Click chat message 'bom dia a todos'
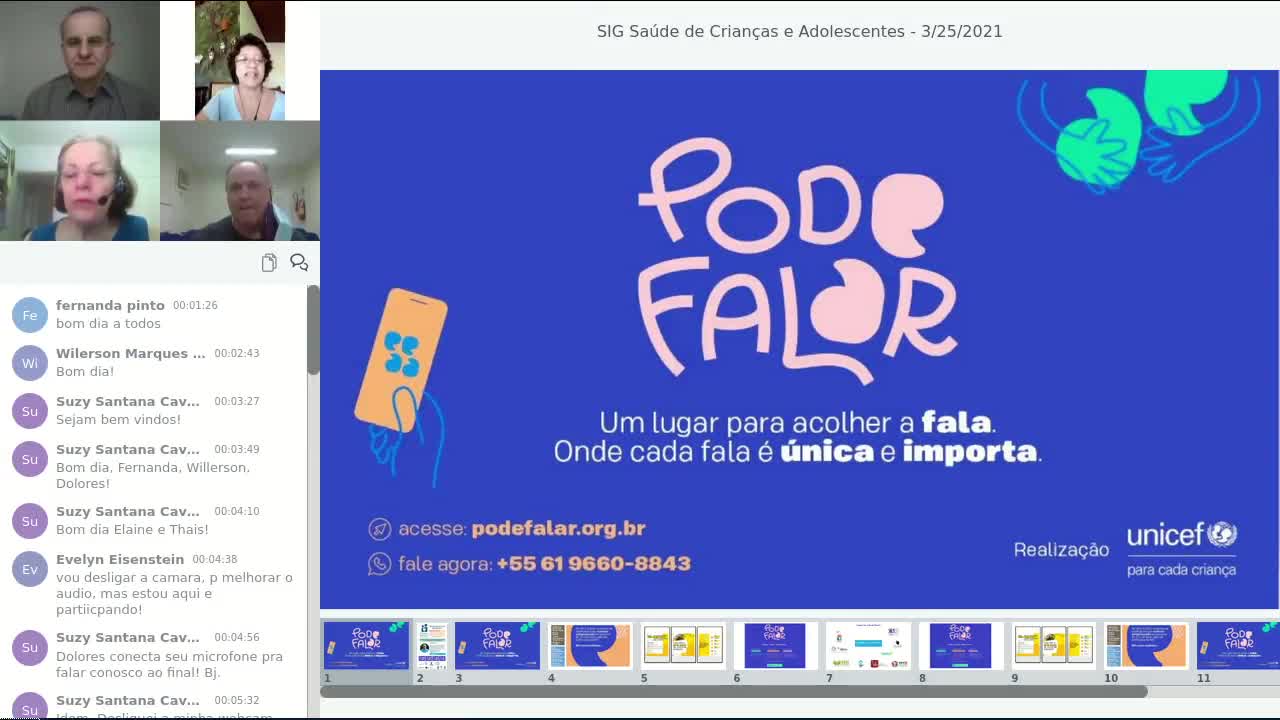The width and height of the screenshot is (1280, 720). pyautogui.click(x=108, y=323)
